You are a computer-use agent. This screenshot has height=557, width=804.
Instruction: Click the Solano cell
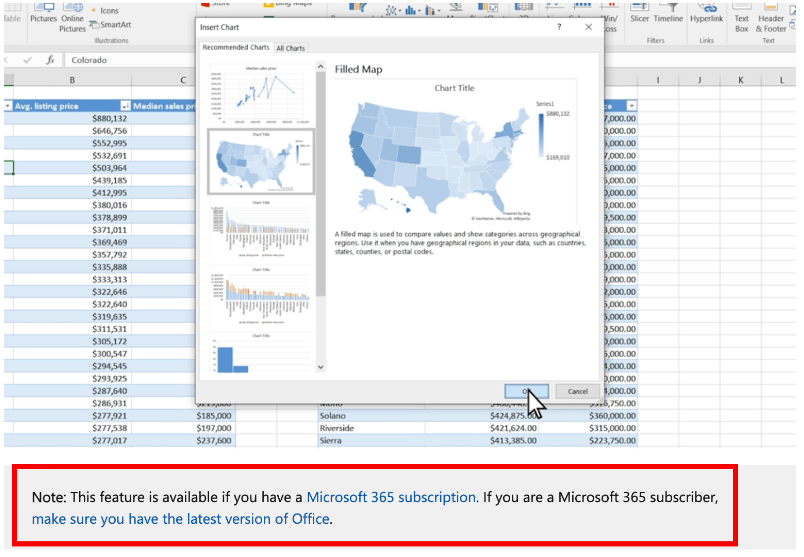click(x=371, y=415)
